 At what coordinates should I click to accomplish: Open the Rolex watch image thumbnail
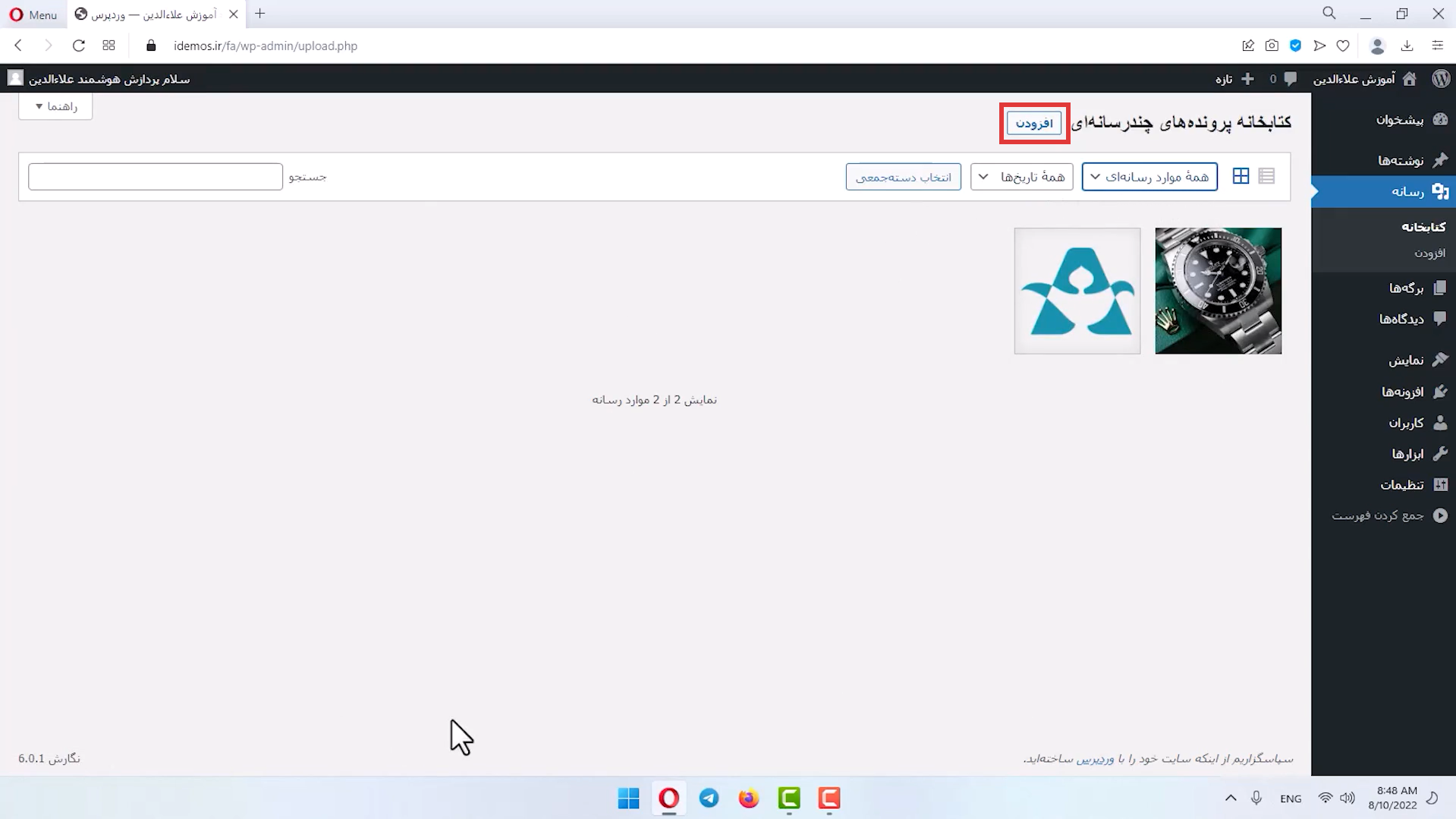click(1218, 291)
